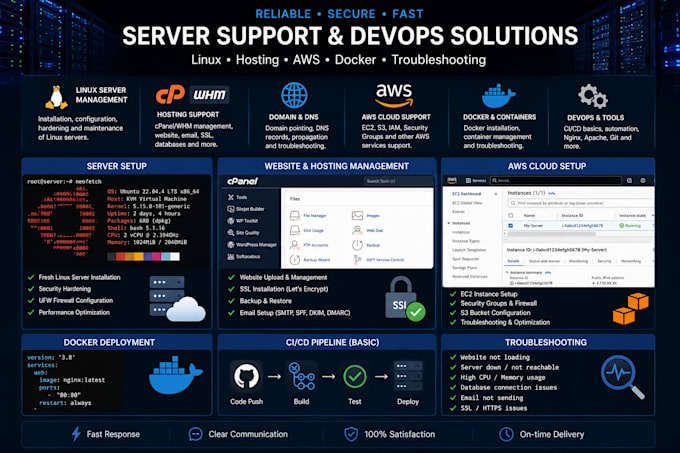Open EC2 Dashboard link in AWS sidebar
The height and width of the screenshot is (453, 680).
pyautogui.click(x=467, y=194)
